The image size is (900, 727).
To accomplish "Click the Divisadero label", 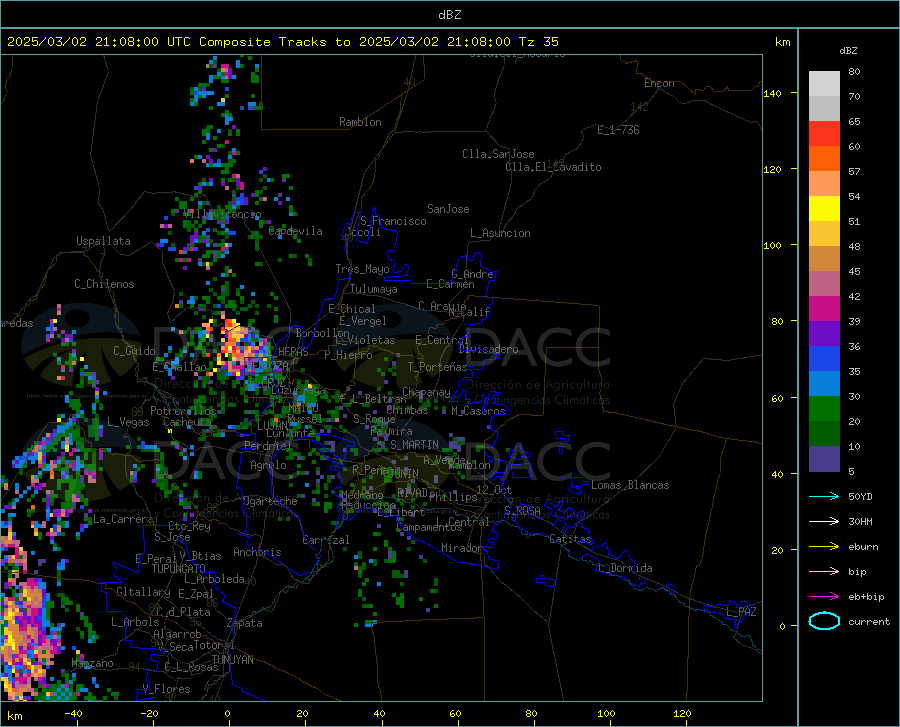I will point(488,349).
